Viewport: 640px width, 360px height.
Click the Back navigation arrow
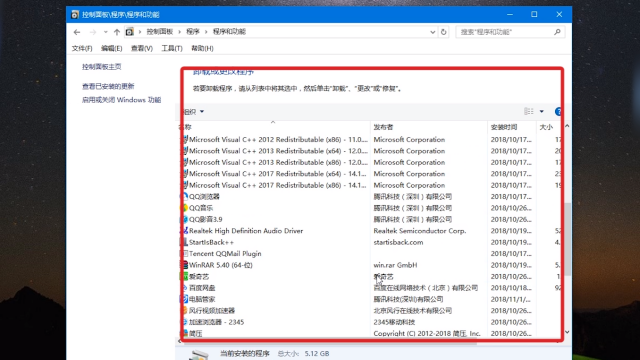click(77, 32)
